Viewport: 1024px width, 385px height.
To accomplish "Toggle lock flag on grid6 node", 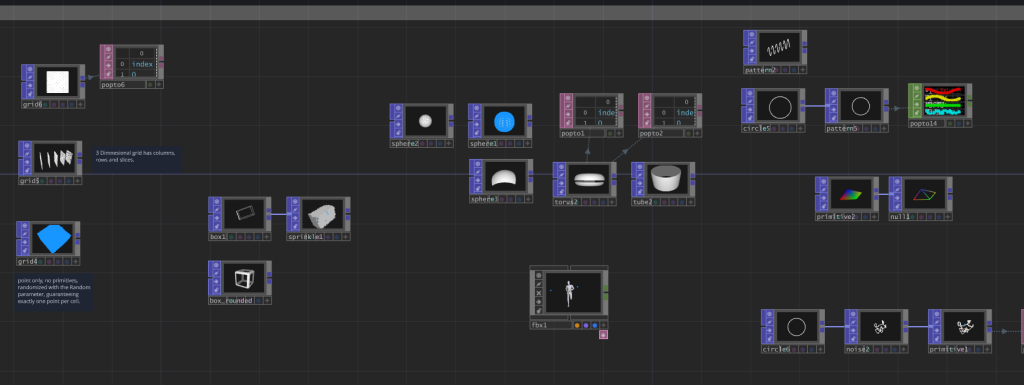I will [30, 93].
